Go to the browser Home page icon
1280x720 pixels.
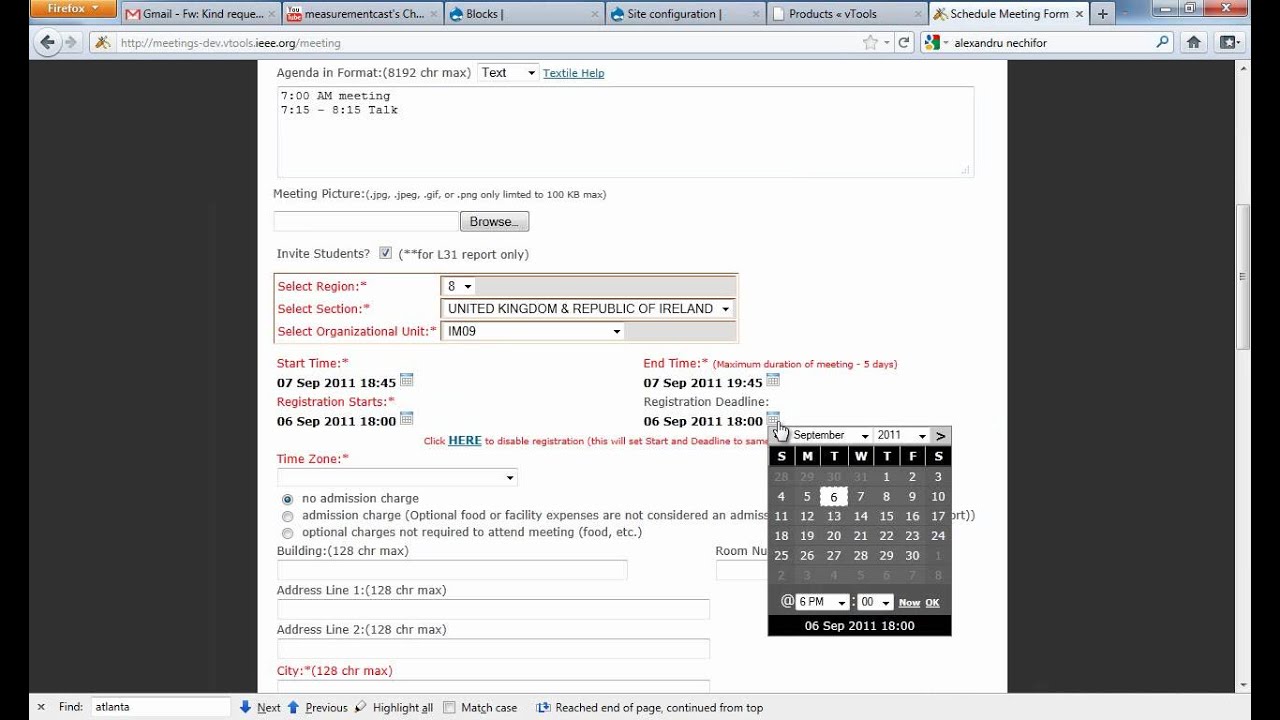coord(1194,42)
